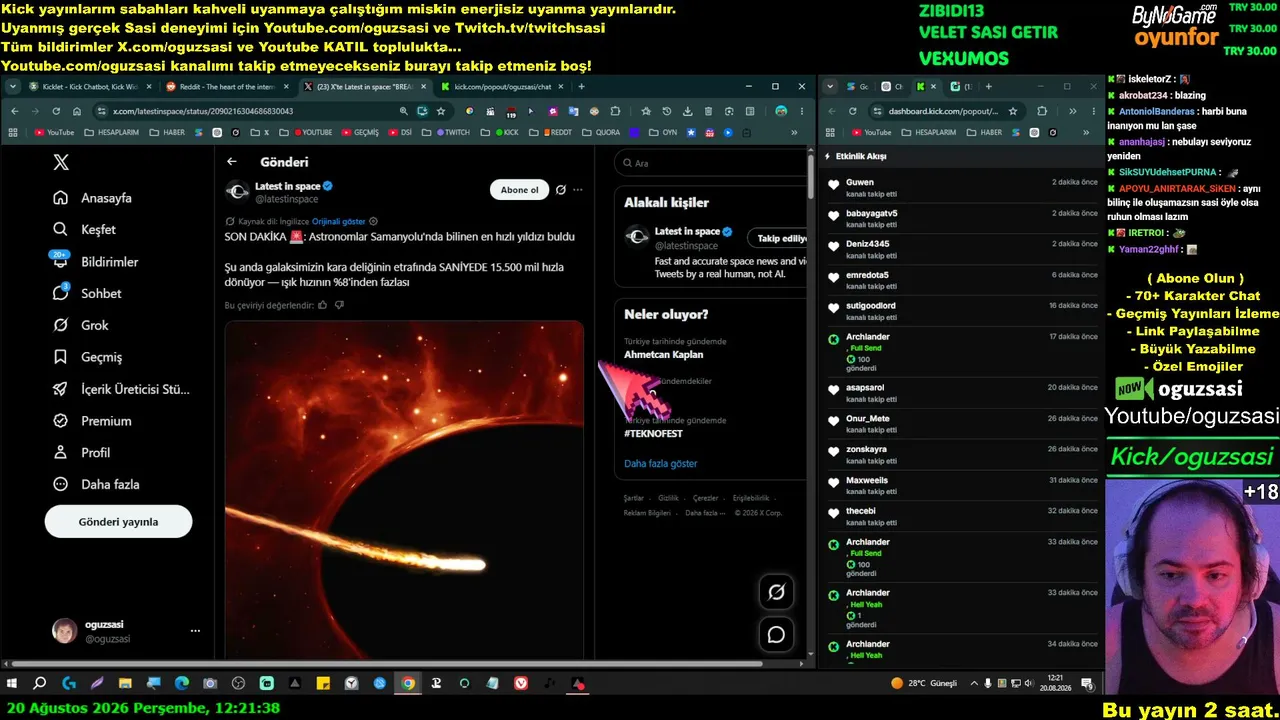Open apps grid in dashboard bookmarks bar
Image resolution: width=1280 pixels, height=720 pixels.
point(831,132)
